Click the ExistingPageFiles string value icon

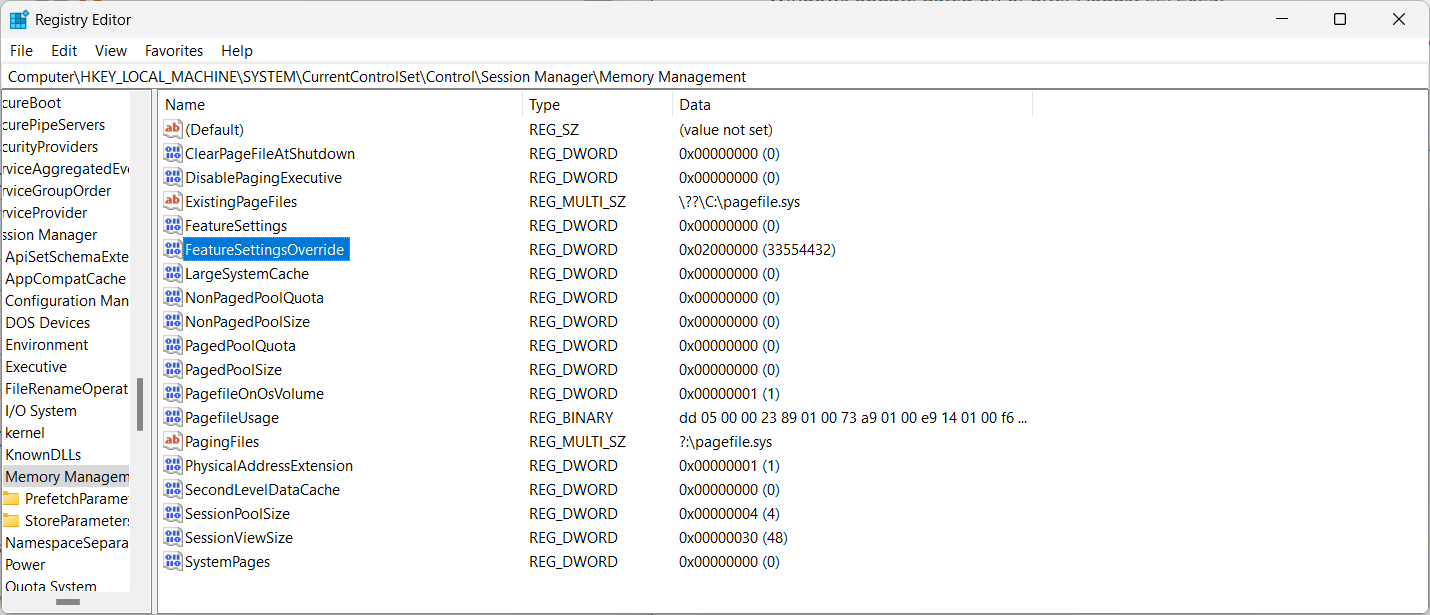pos(173,202)
